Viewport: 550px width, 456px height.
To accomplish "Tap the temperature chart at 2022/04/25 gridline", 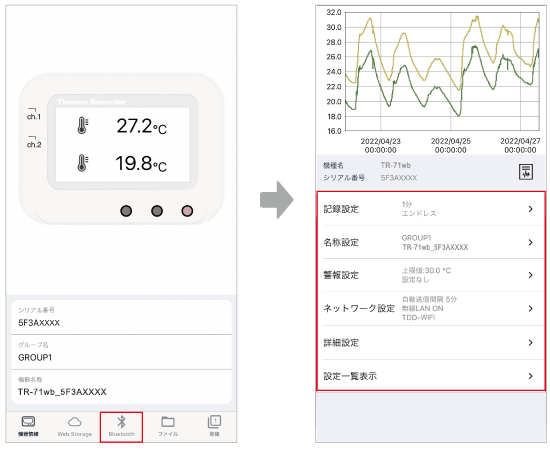I will (451, 72).
